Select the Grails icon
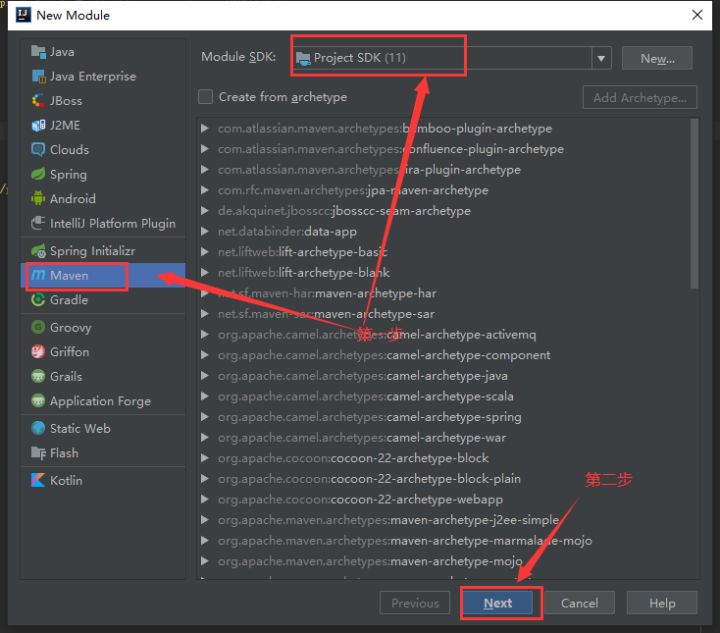The height and width of the screenshot is (633, 720). 38,376
